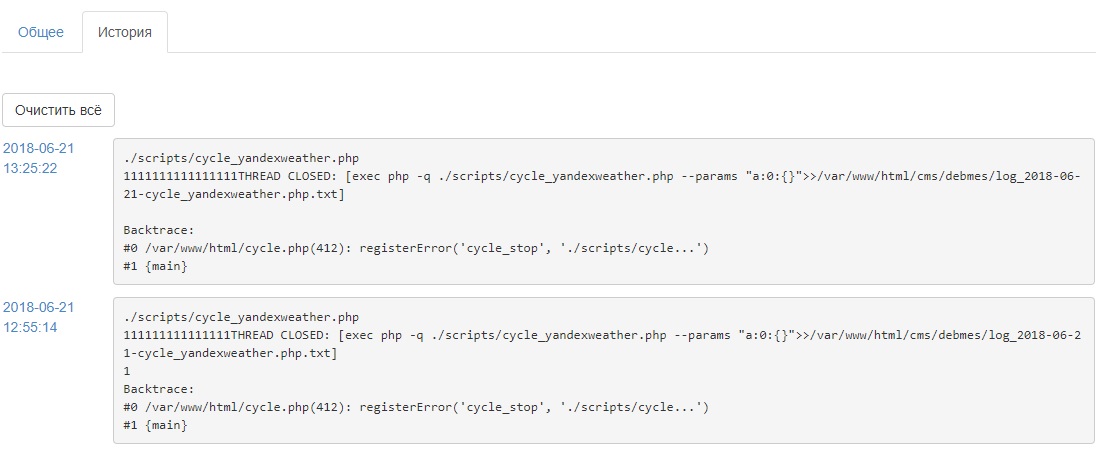Click #0 registerError line in the 13:25:22 log
Image resolution: width=1101 pixels, height=458 pixels.
click(416, 248)
